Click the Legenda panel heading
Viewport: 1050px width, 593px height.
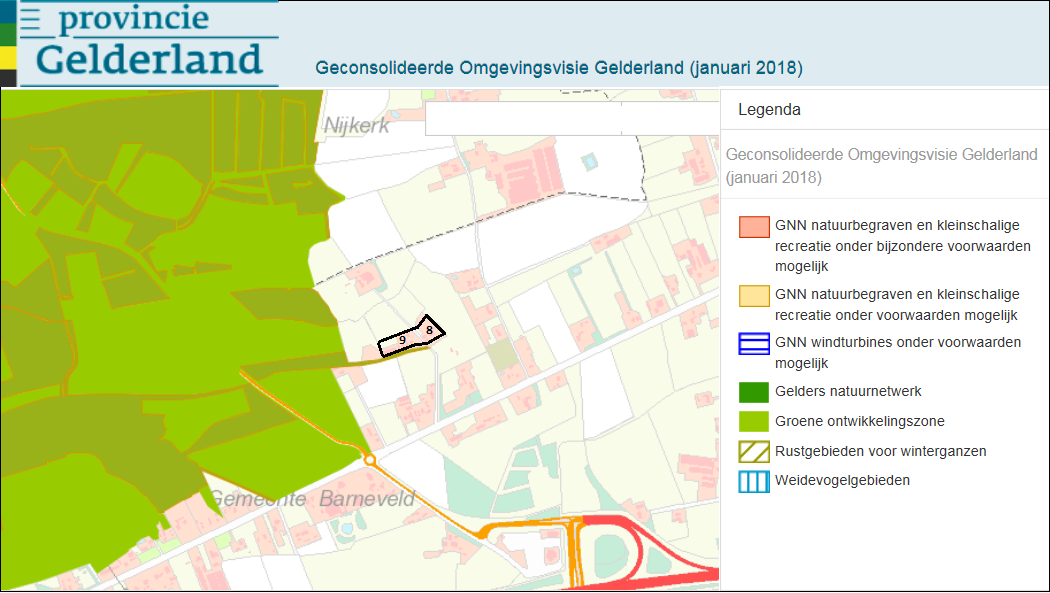click(769, 109)
